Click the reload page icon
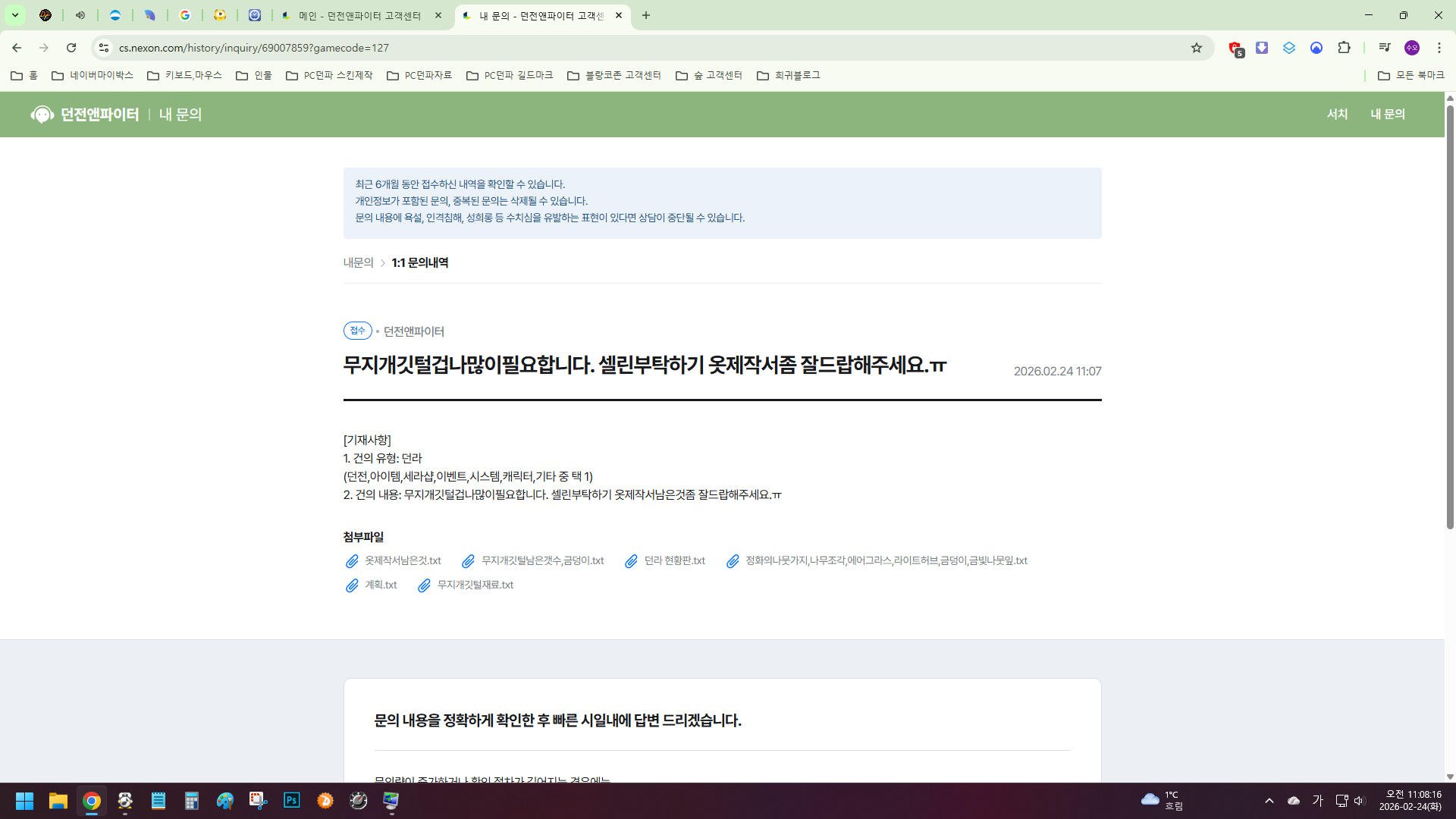 (x=71, y=48)
